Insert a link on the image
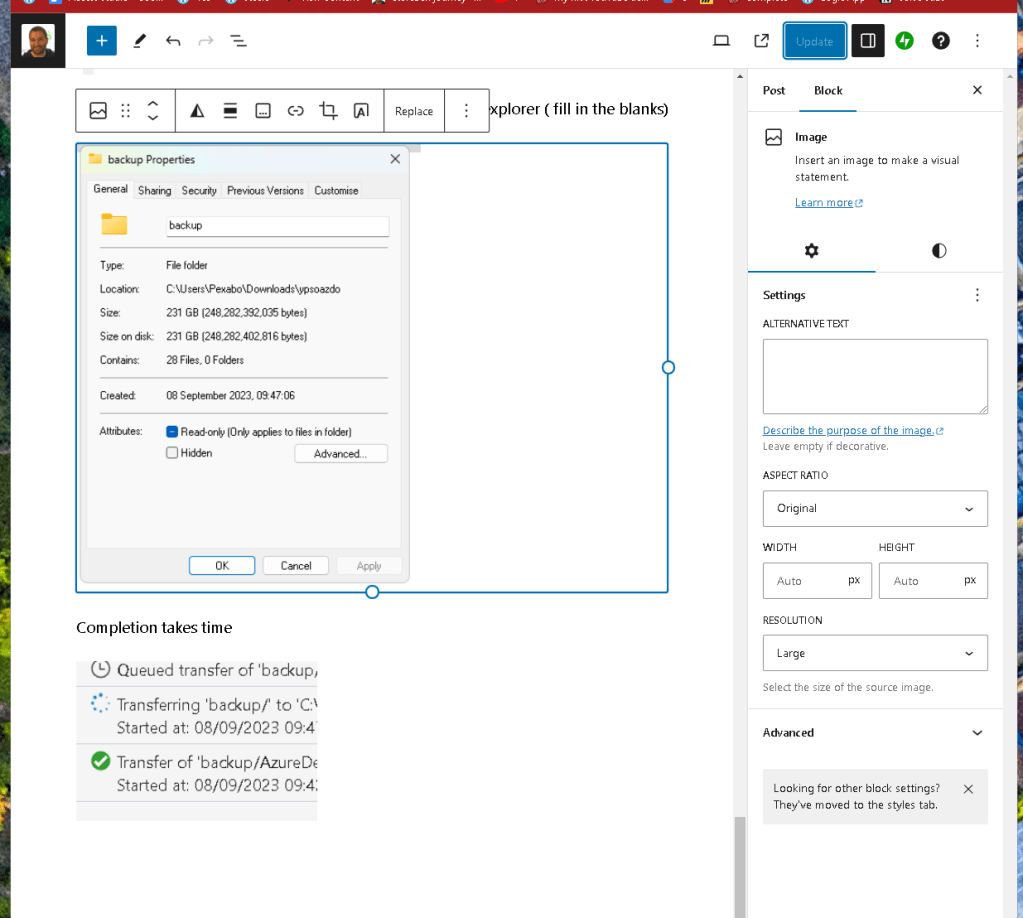Image resolution: width=1023 pixels, height=918 pixels. (x=296, y=111)
